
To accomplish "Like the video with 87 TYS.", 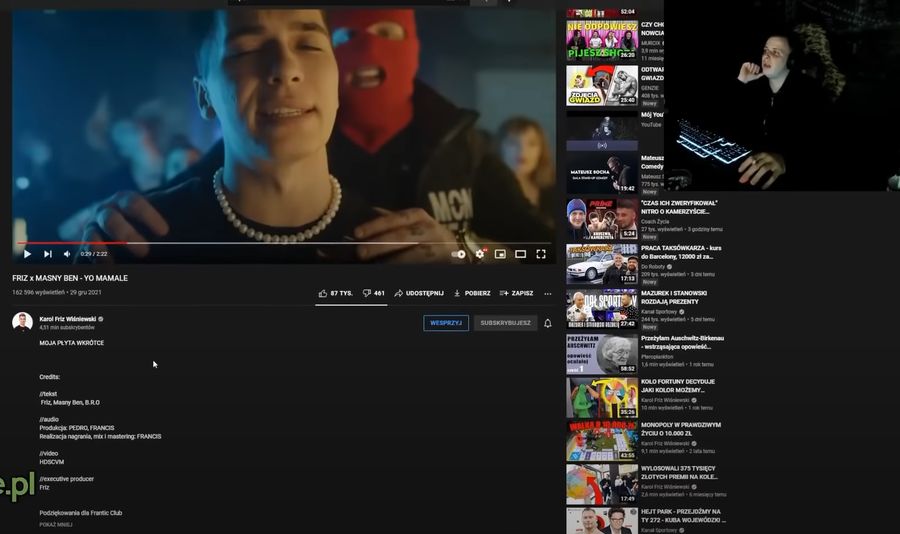I will pyautogui.click(x=336, y=293).
